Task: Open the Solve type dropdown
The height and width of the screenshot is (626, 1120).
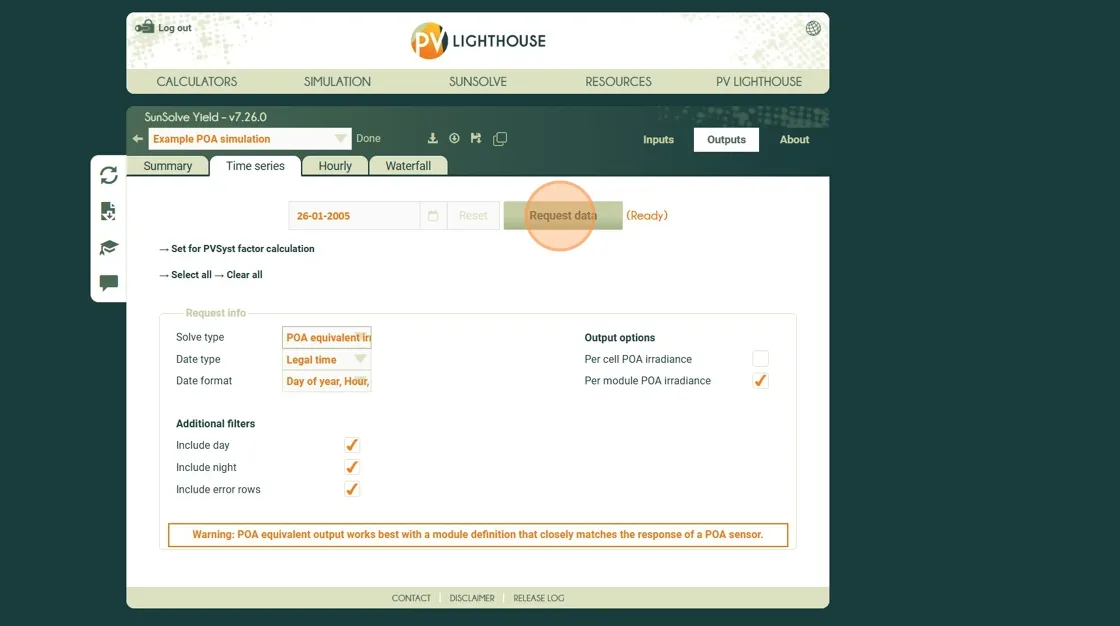Action: [x=327, y=338]
